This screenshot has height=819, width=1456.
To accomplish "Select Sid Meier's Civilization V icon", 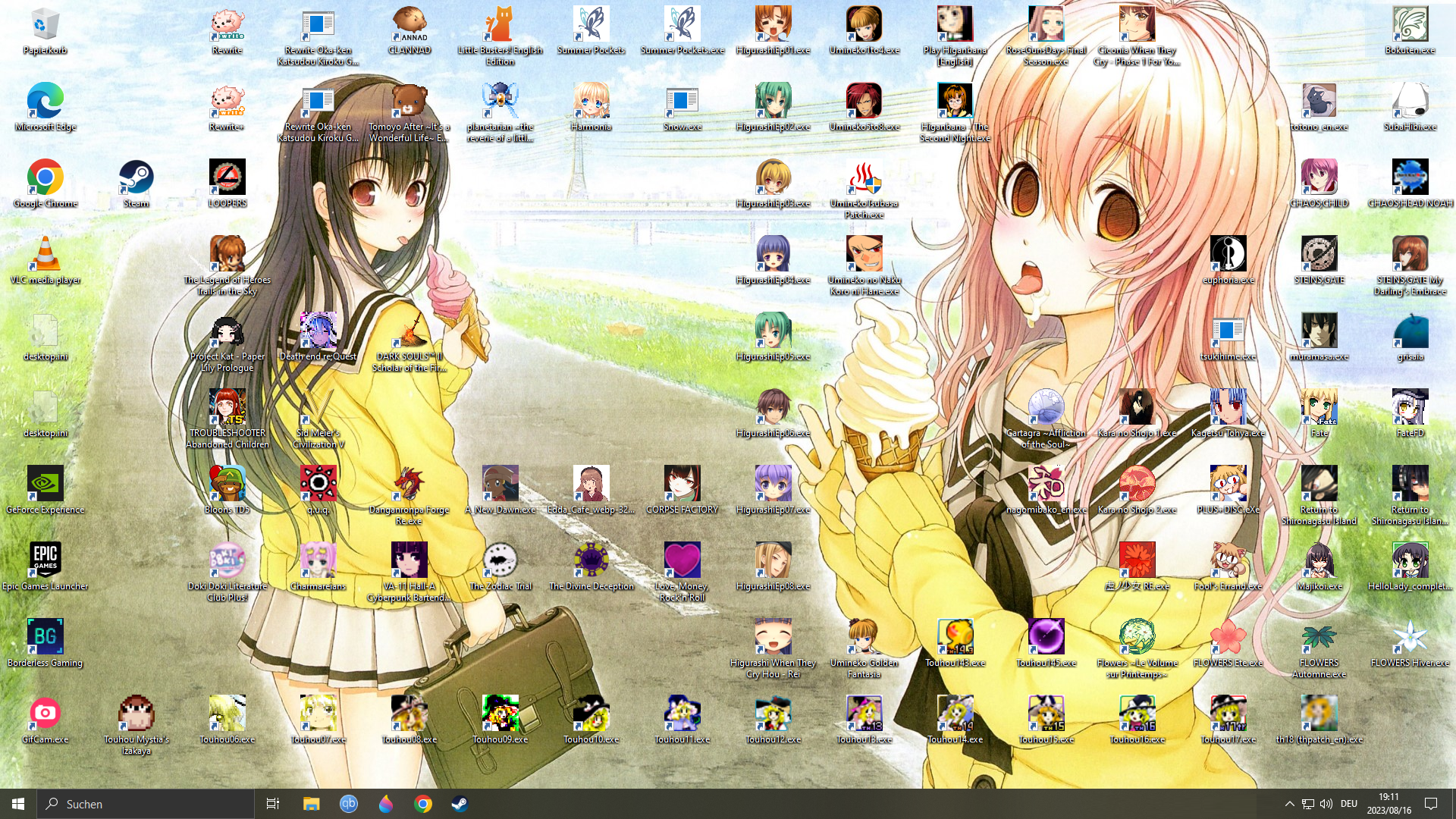I will coord(318,419).
